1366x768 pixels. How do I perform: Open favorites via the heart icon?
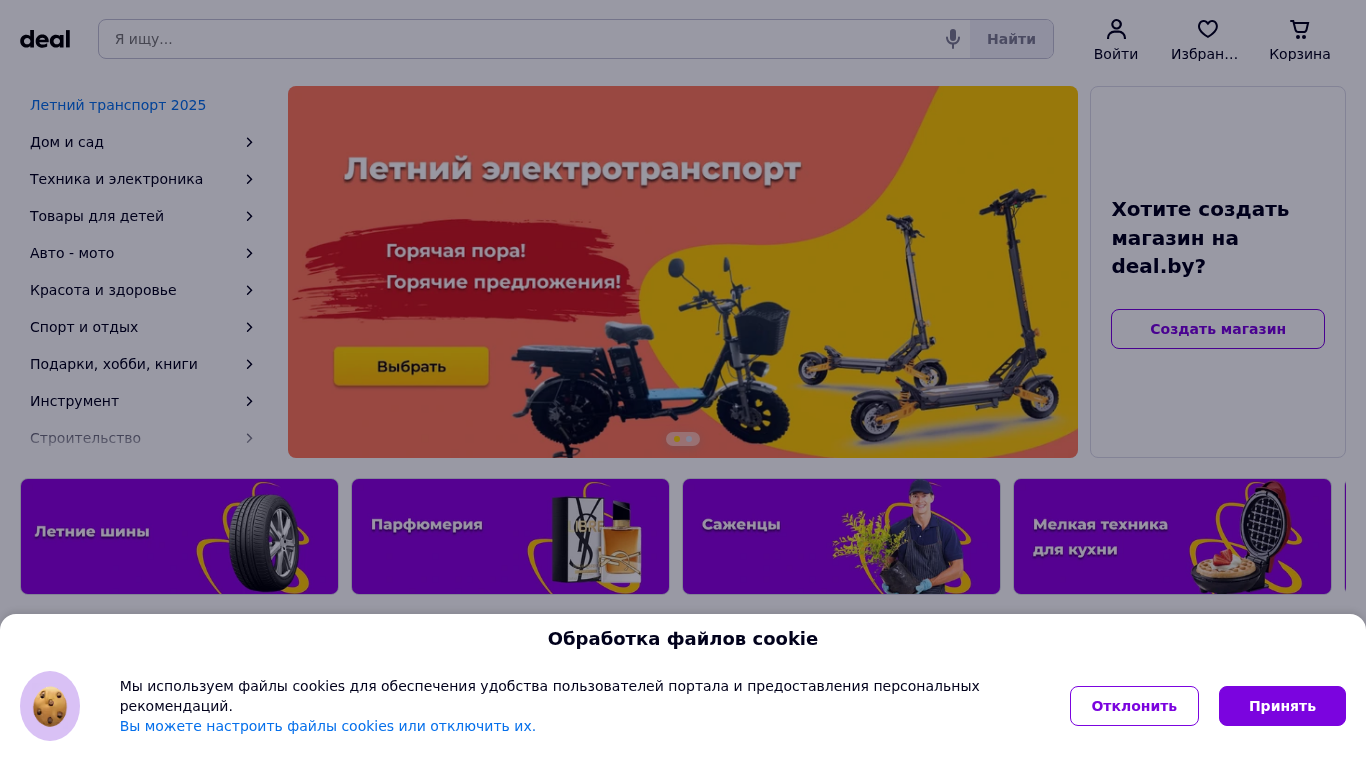(1208, 29)
